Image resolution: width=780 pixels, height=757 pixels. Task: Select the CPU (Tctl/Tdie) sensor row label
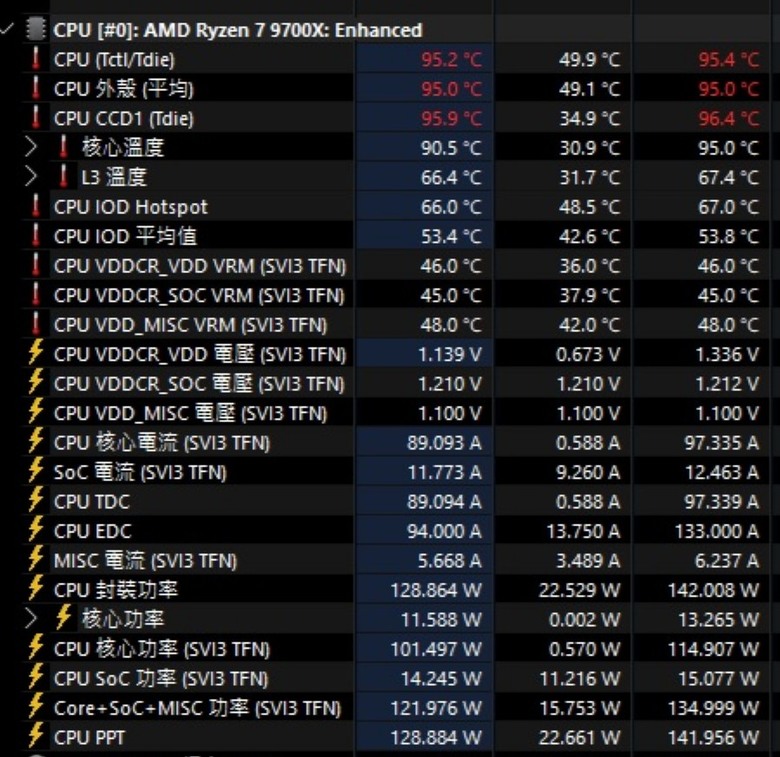(114, 60)
